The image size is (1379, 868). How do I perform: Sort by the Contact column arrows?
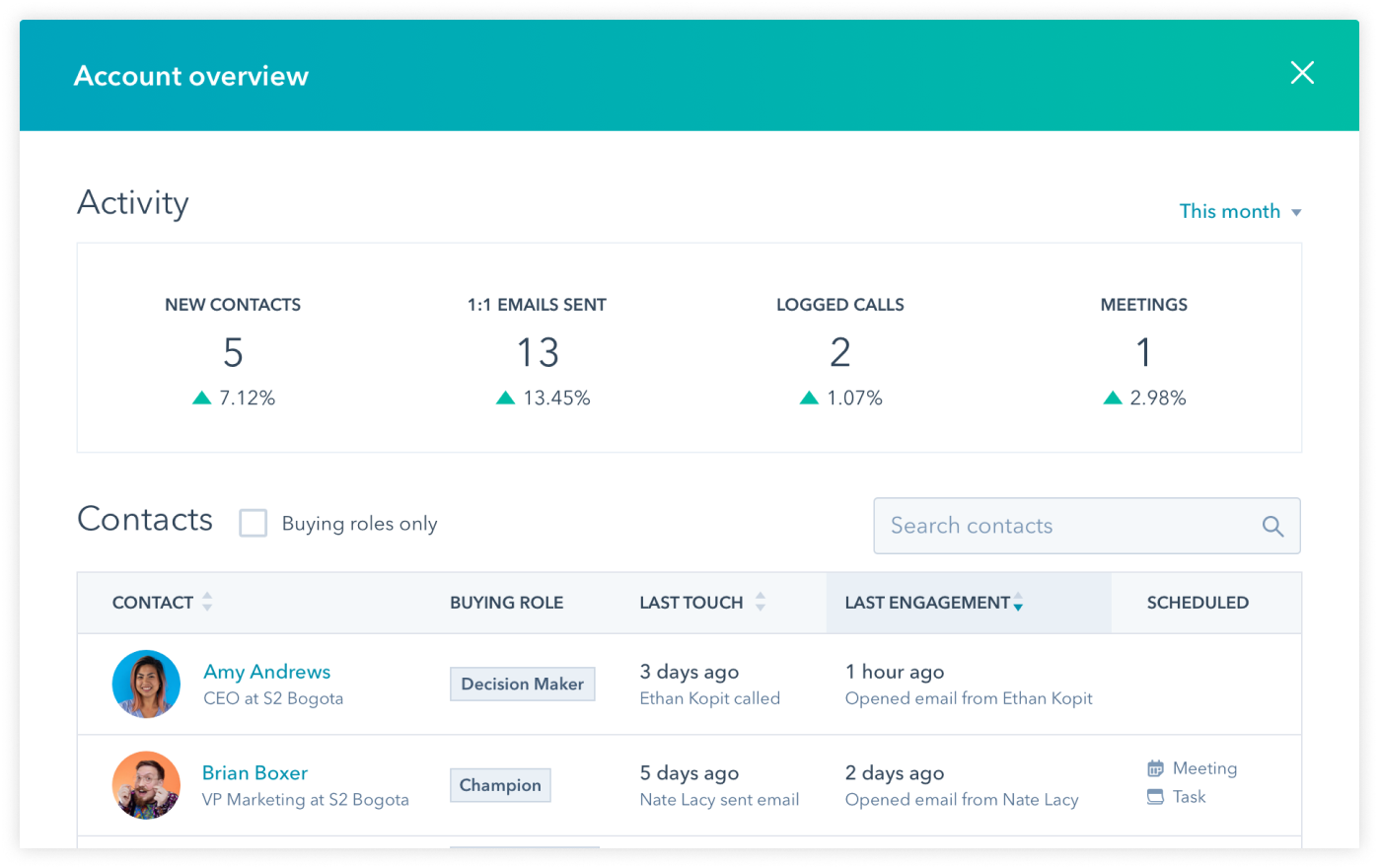pos(207,602)
